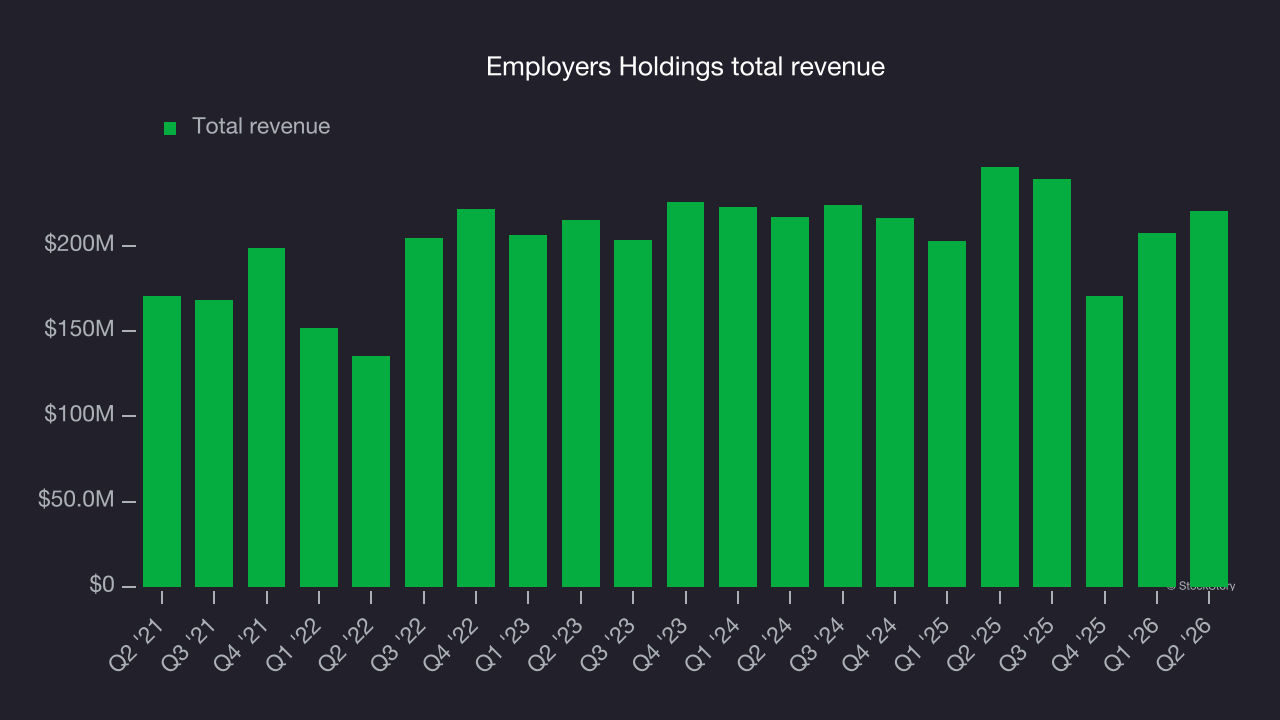Click the Q3 '25 revenue bar
Image resolution: width=1280 pixels, height=720 pixels.
click(x=1052, y=383)
